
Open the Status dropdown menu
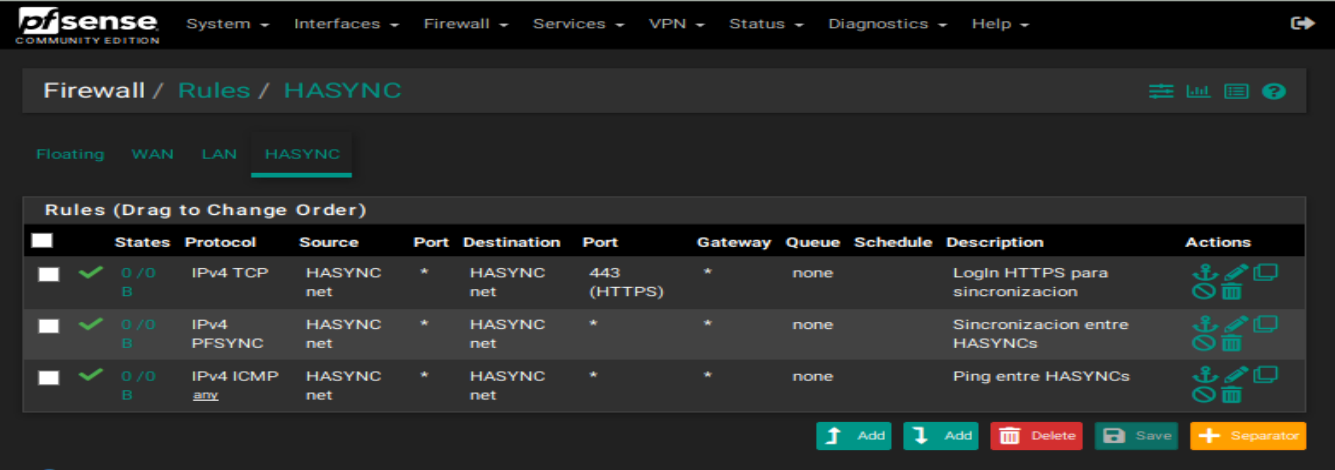pos(767,24)
